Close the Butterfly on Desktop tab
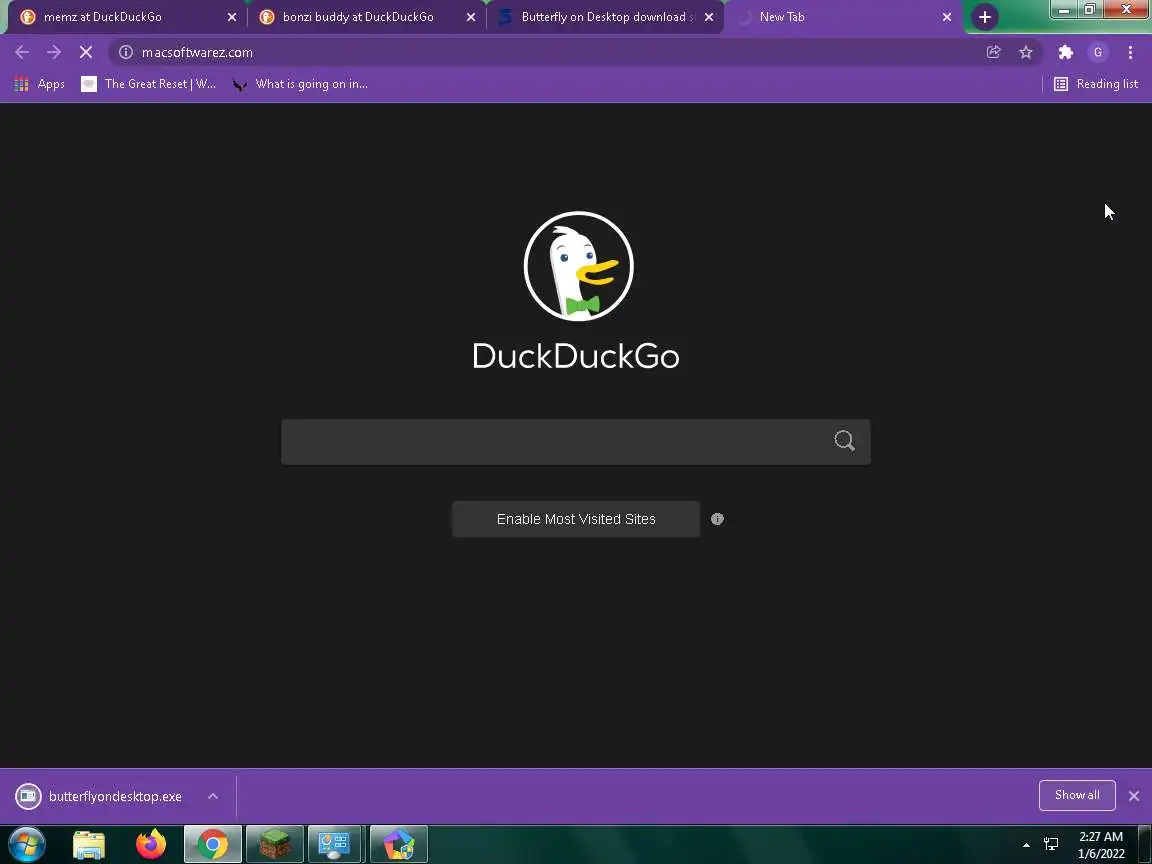 pyautogui.click(x=709, y=17)
